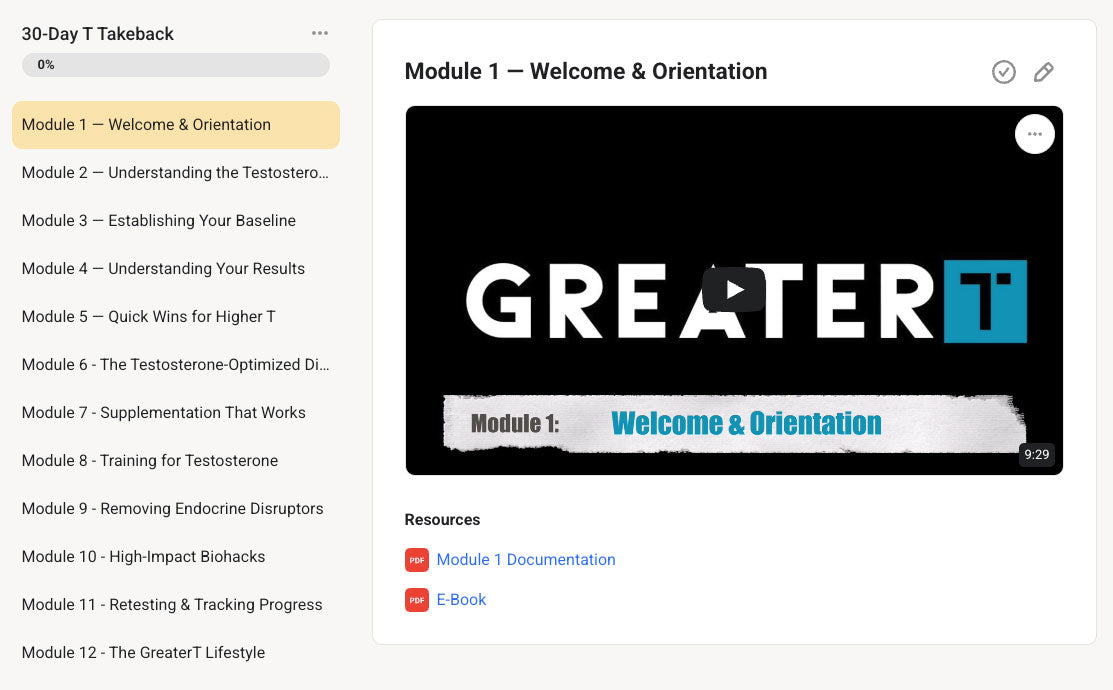Open Module 2 — Understanding the Testosterone
Image resolution: width=1113 pixels, height=690 pixels.
click(175, 173)
